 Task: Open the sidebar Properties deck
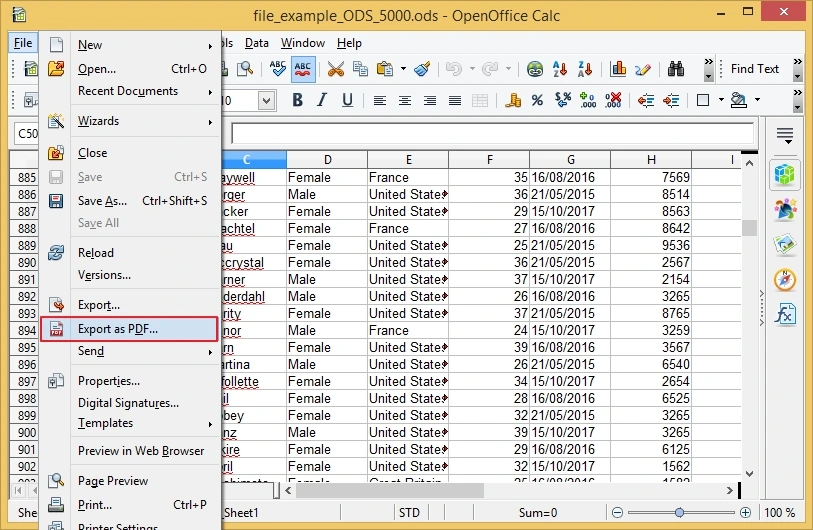[x=784, y=174]
